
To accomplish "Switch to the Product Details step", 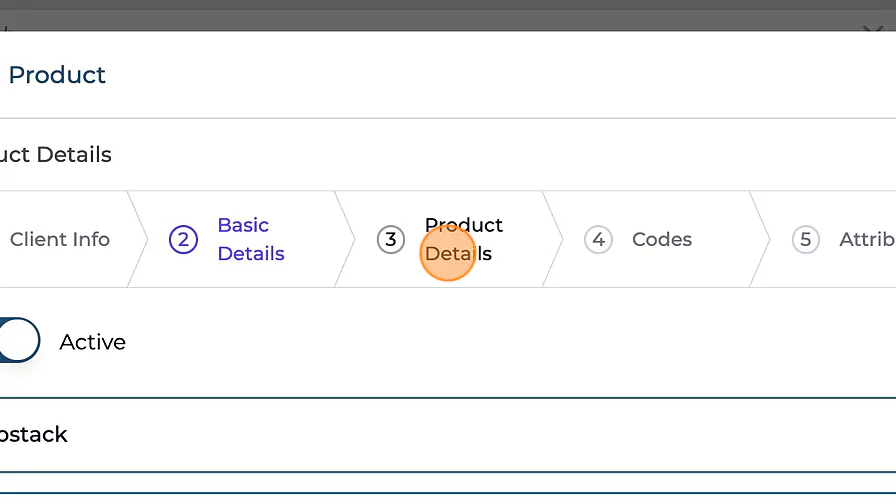I will 464,240.
